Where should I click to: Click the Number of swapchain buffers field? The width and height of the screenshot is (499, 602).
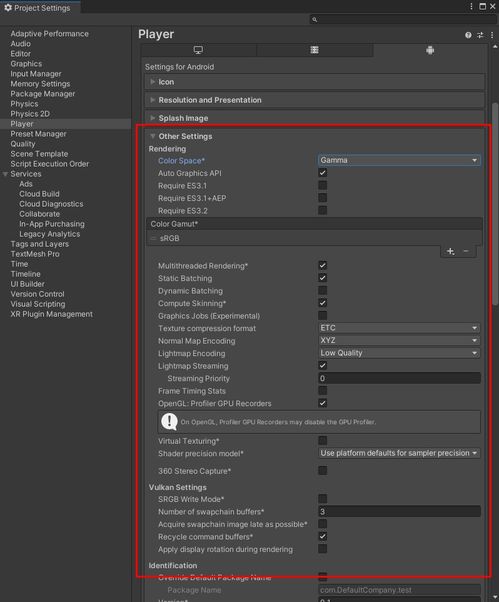pos(399,511)
